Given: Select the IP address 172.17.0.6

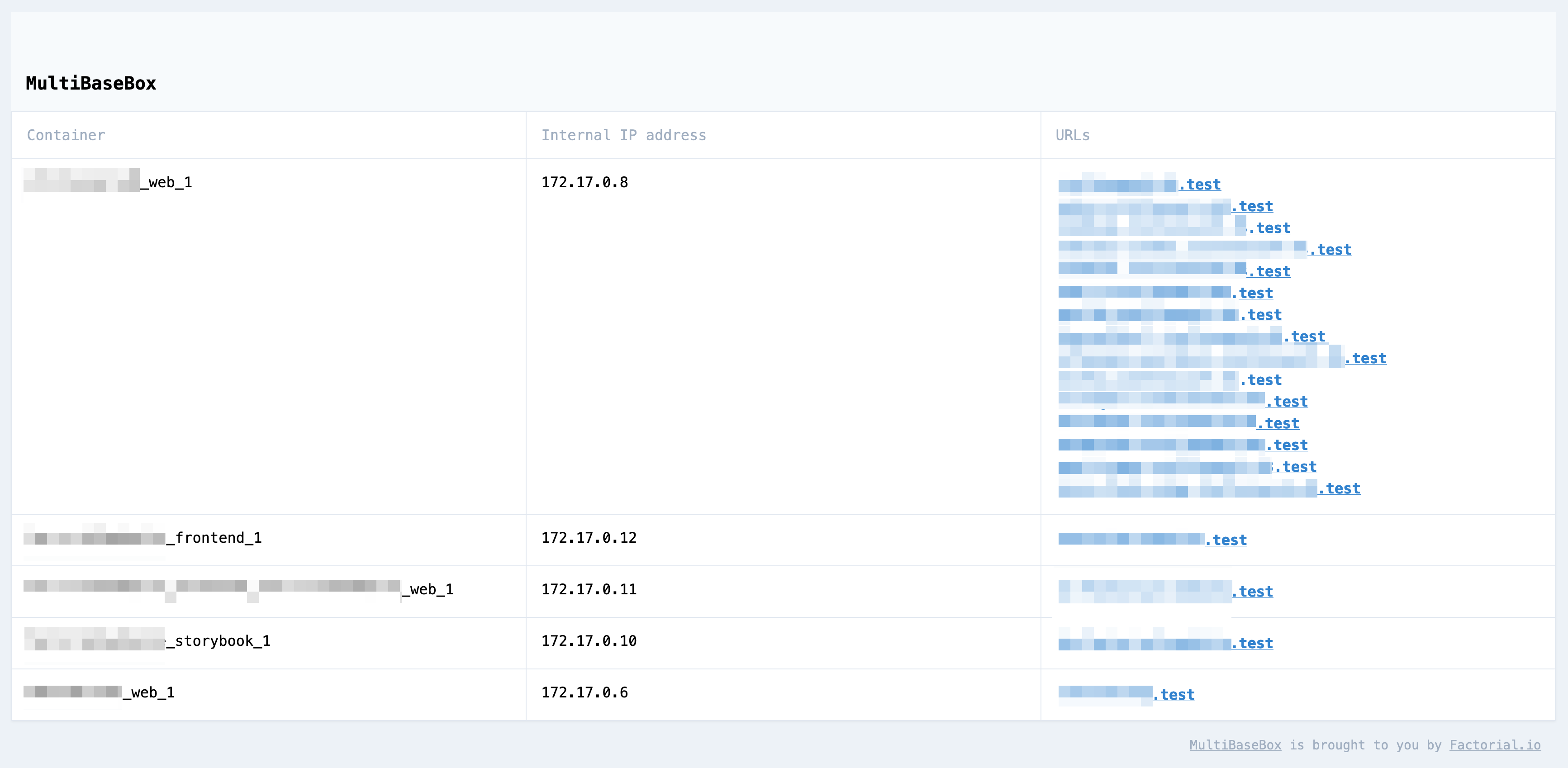Looking at the screenshot, I should (x=585, y=692).
